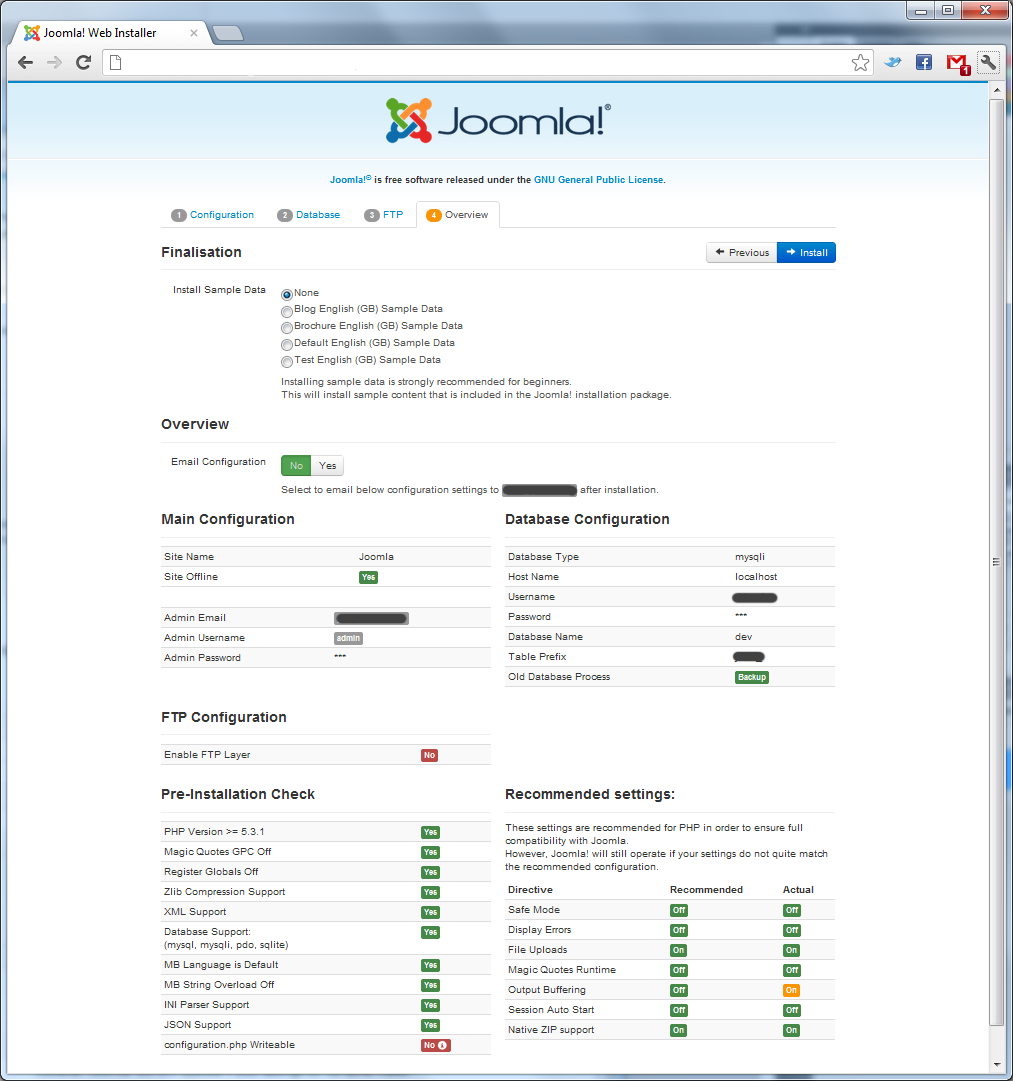This screenshot has width=1013, height=1081.
Task: Bookmark the page with the star icon
Action: coord(860,63)
